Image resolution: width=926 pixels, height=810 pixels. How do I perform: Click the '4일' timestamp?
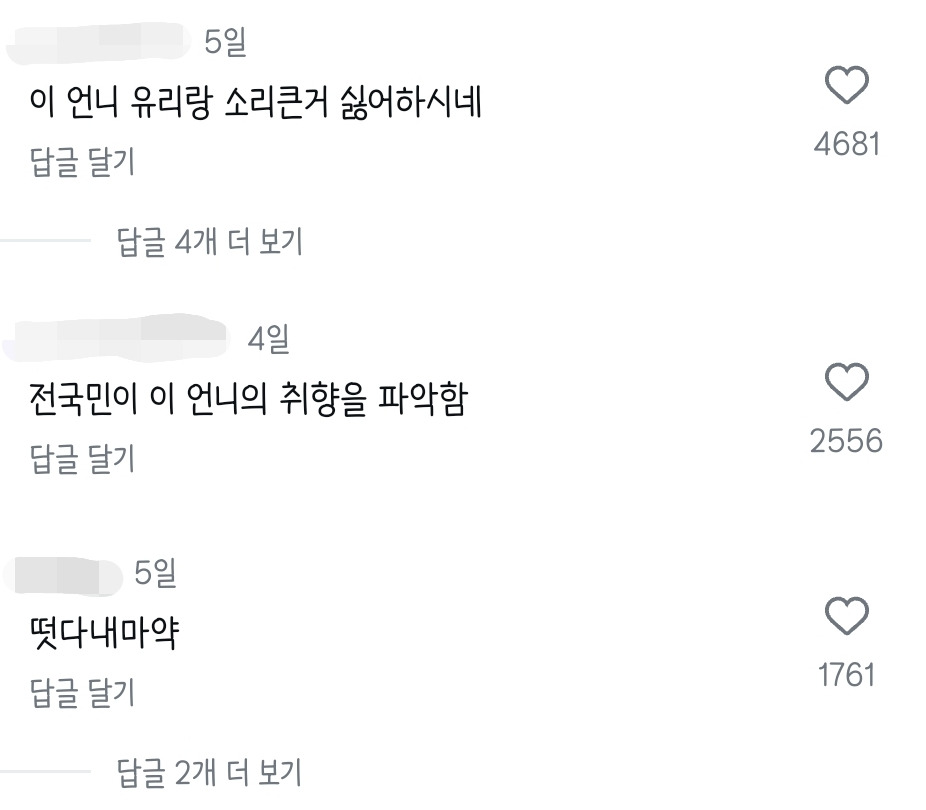(x=269, y=339)
